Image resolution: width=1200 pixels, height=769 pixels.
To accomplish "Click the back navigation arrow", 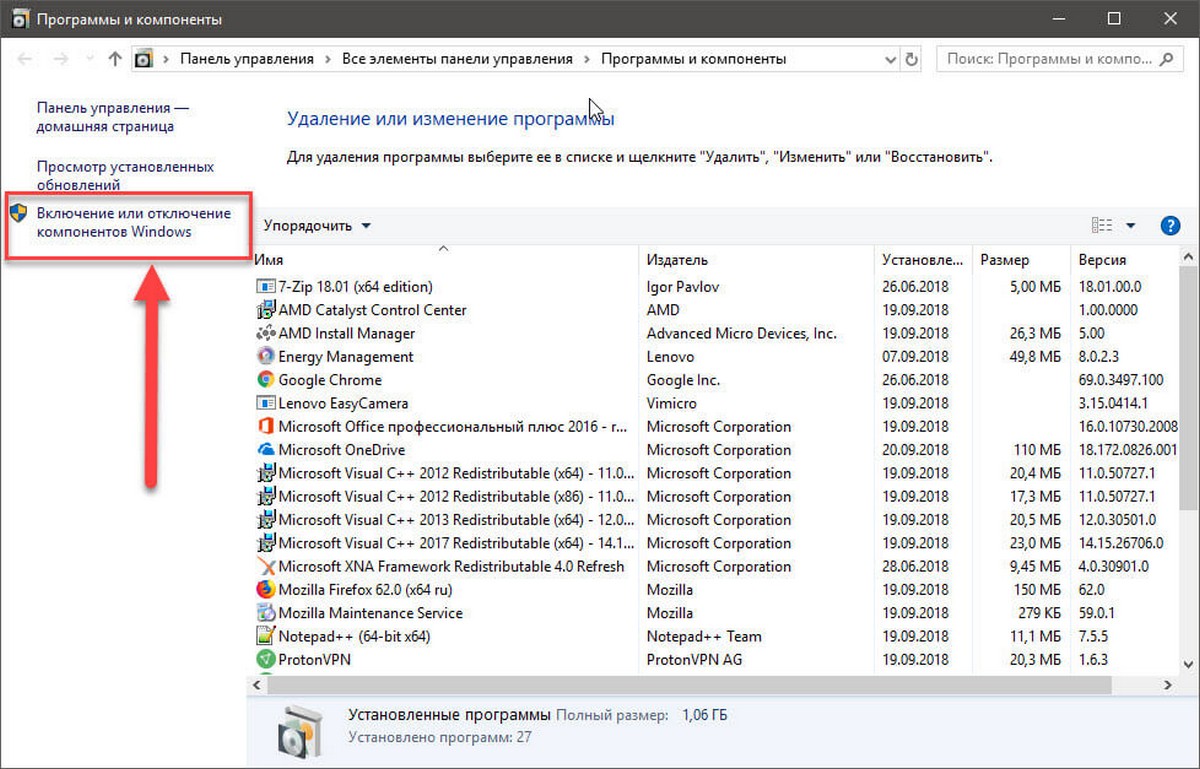I will click(x=25, y=59).
